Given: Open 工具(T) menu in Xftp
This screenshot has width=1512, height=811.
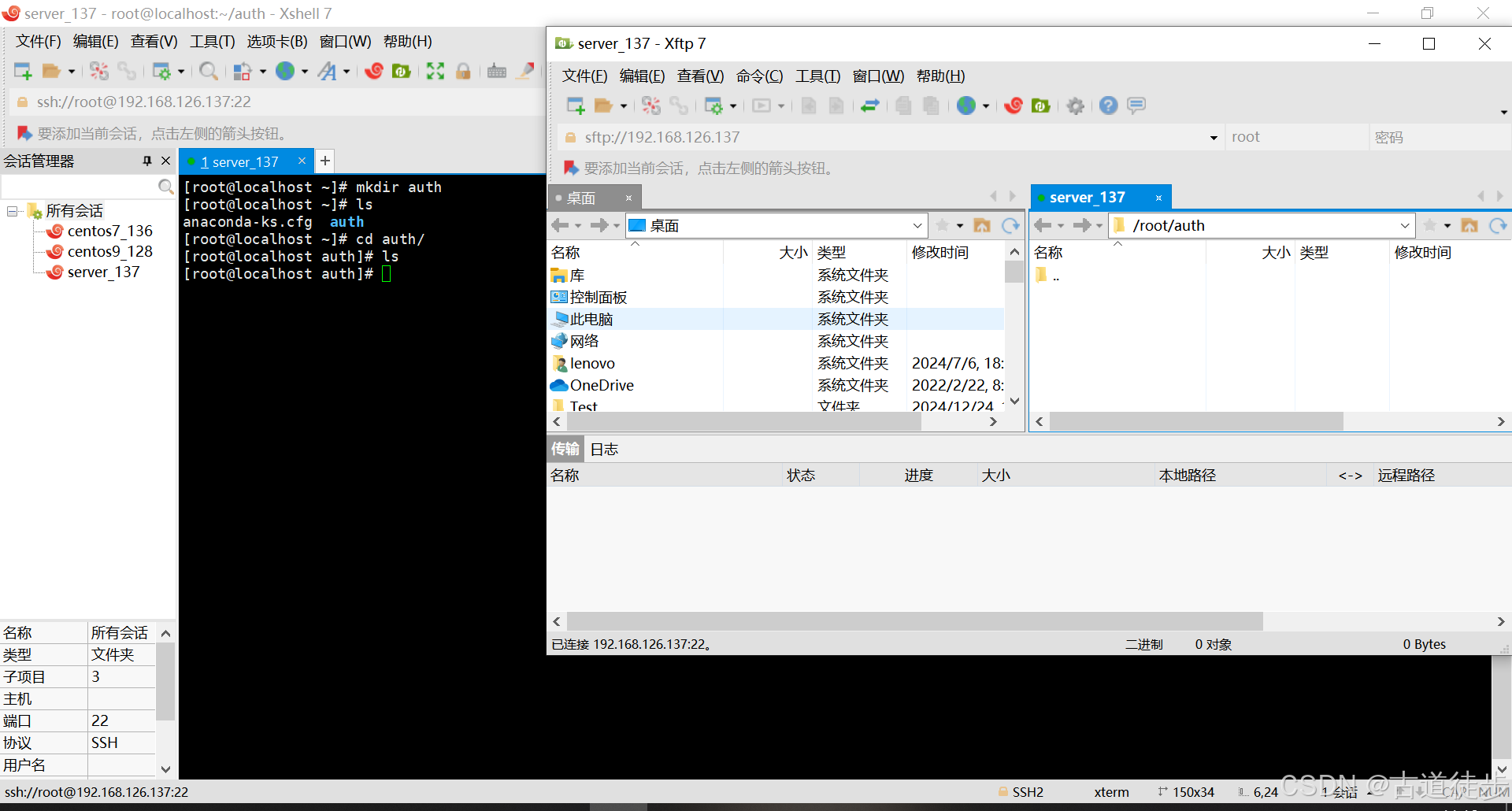Looking at the screenshot, I should coord(818,76).
